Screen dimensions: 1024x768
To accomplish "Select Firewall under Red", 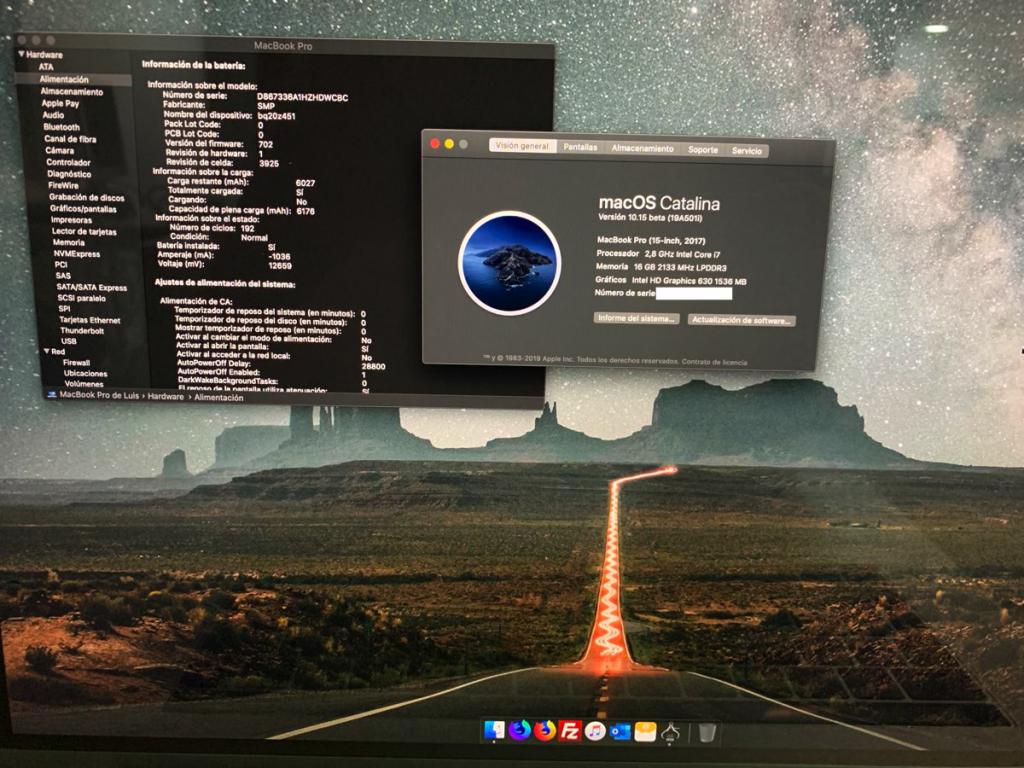I will click(x=76, y=362).
